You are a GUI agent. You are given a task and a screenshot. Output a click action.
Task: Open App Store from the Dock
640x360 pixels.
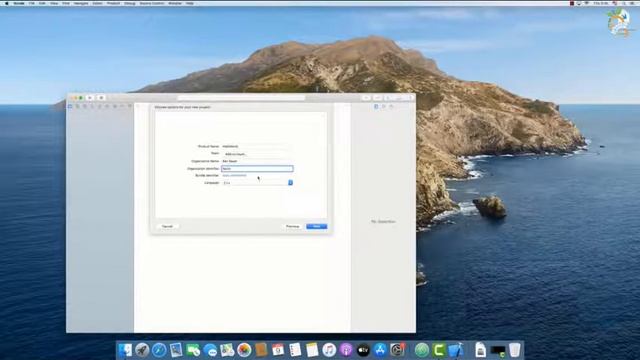[x=380, y=350]
